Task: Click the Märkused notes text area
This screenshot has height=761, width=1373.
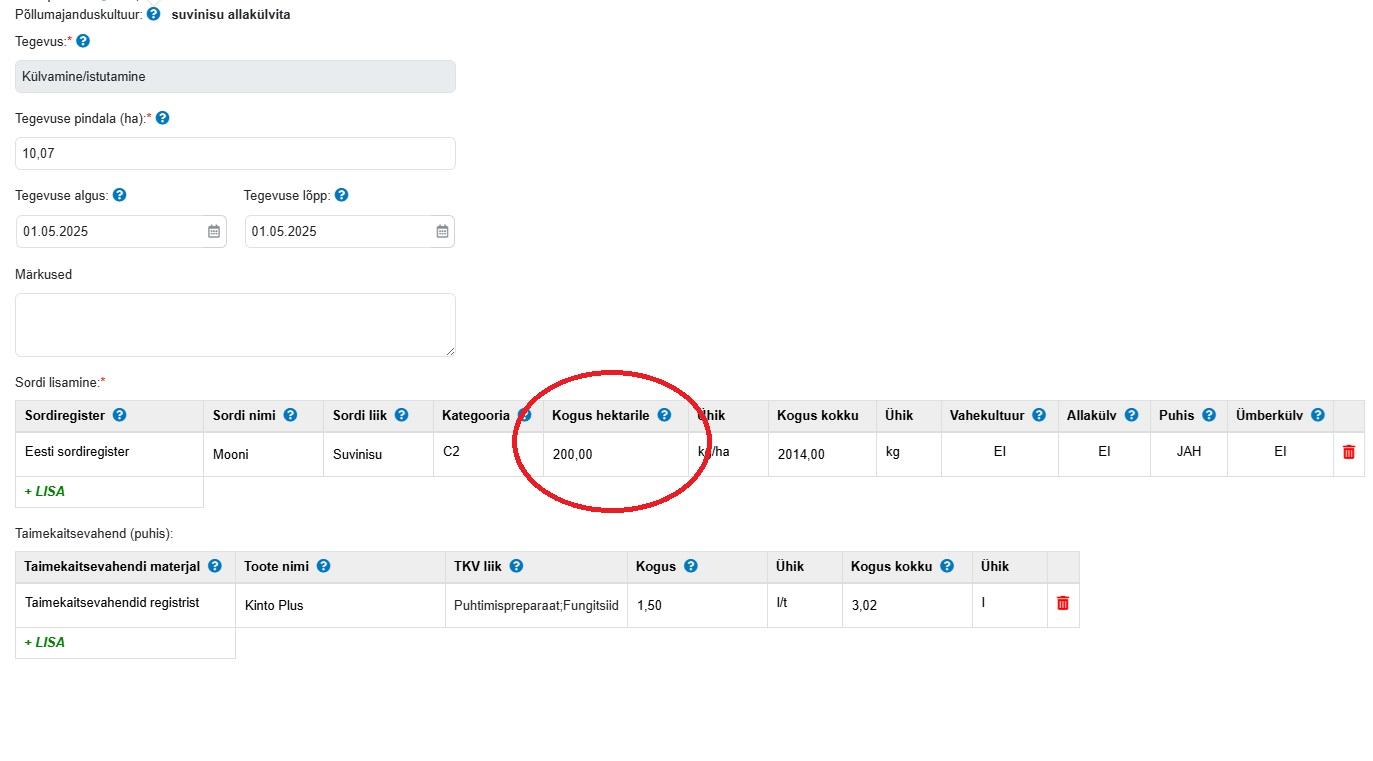Action: 235,324
